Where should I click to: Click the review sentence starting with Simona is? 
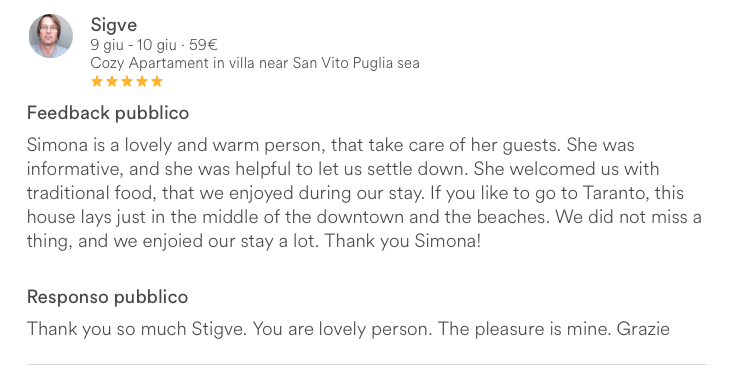coord(295,145)
